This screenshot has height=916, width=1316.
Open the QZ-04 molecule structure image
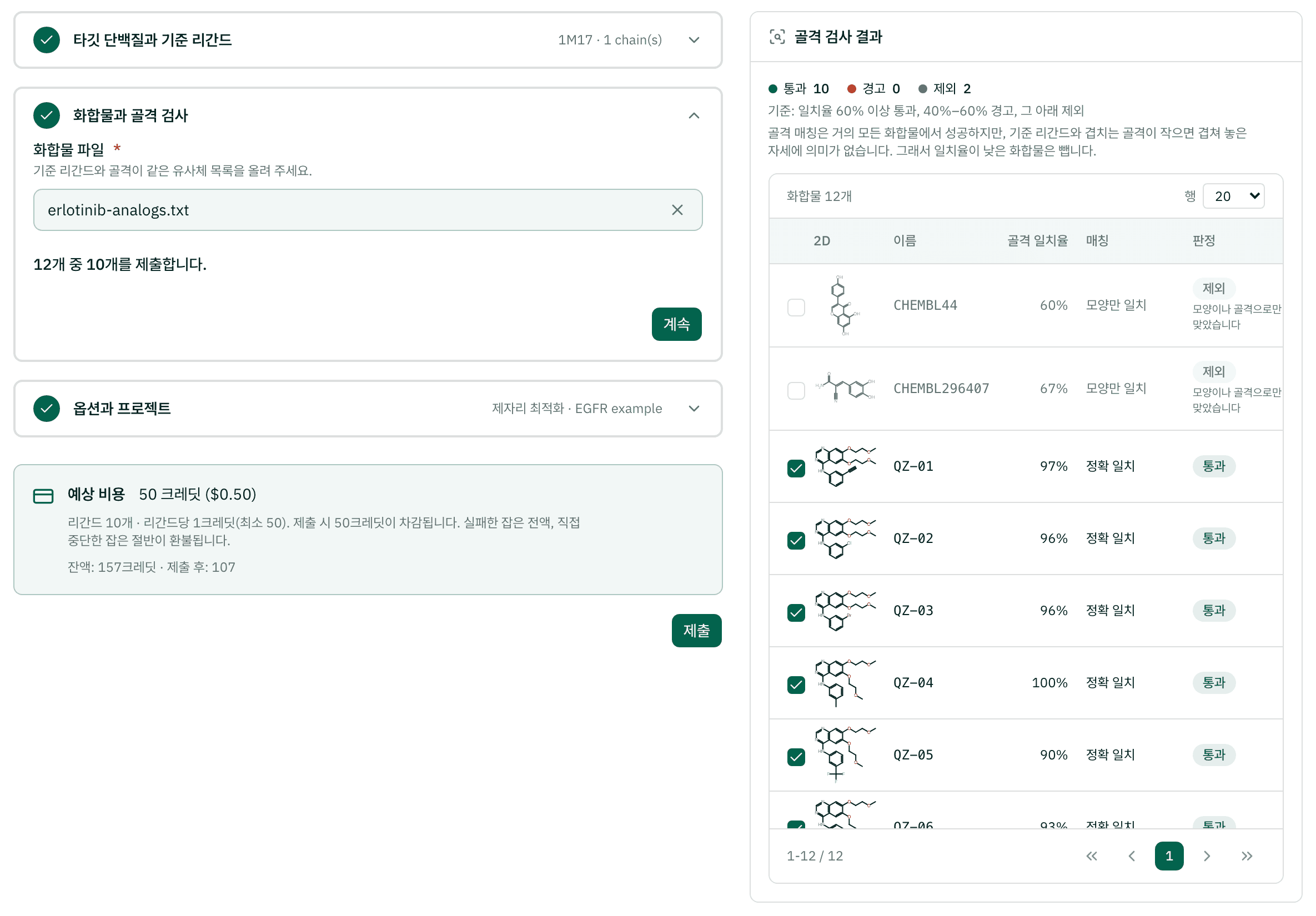845,682
